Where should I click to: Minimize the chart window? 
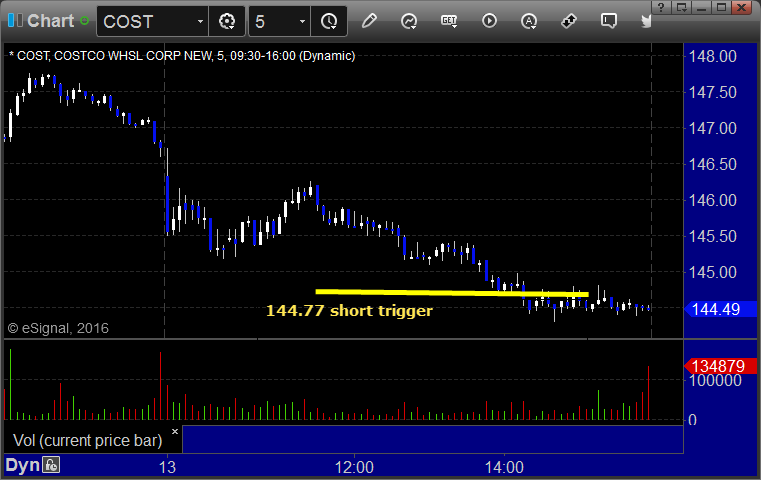tap(702, 7)
